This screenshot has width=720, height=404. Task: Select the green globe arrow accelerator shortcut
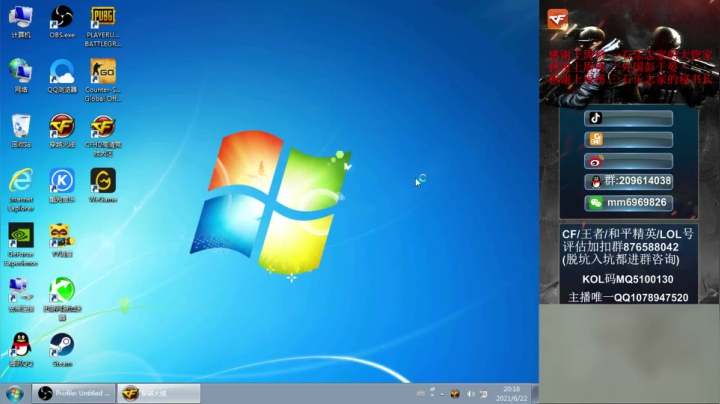pyautogui.click(x=62, y=299)
